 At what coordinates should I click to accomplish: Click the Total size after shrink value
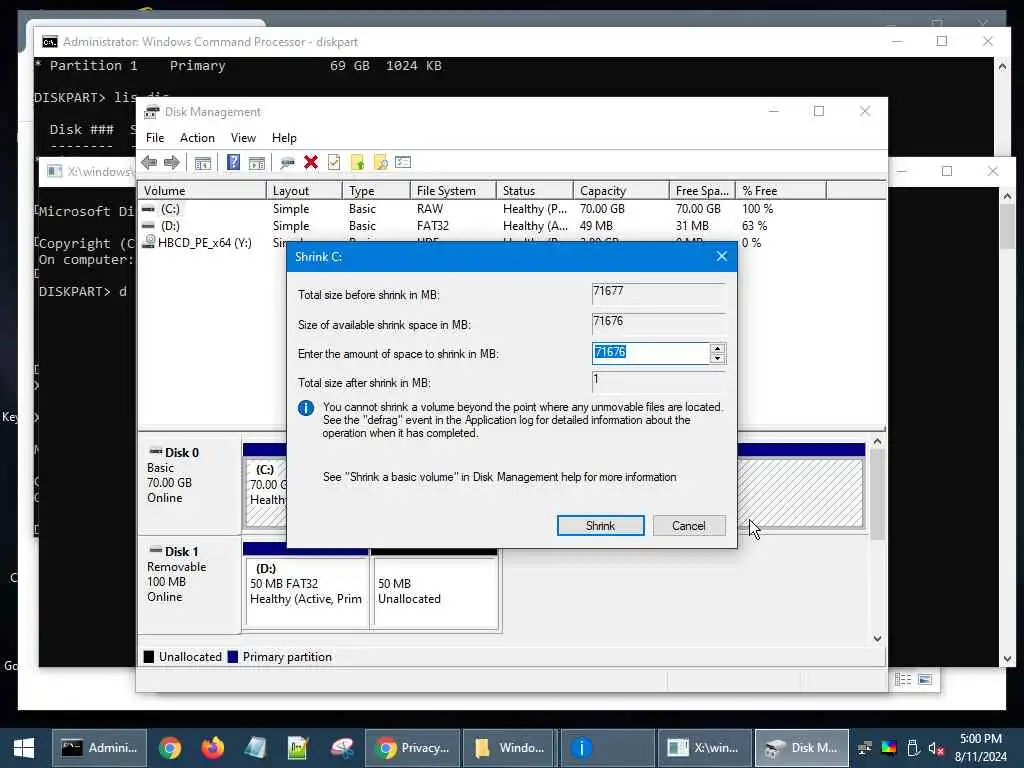tap(658, 381)
